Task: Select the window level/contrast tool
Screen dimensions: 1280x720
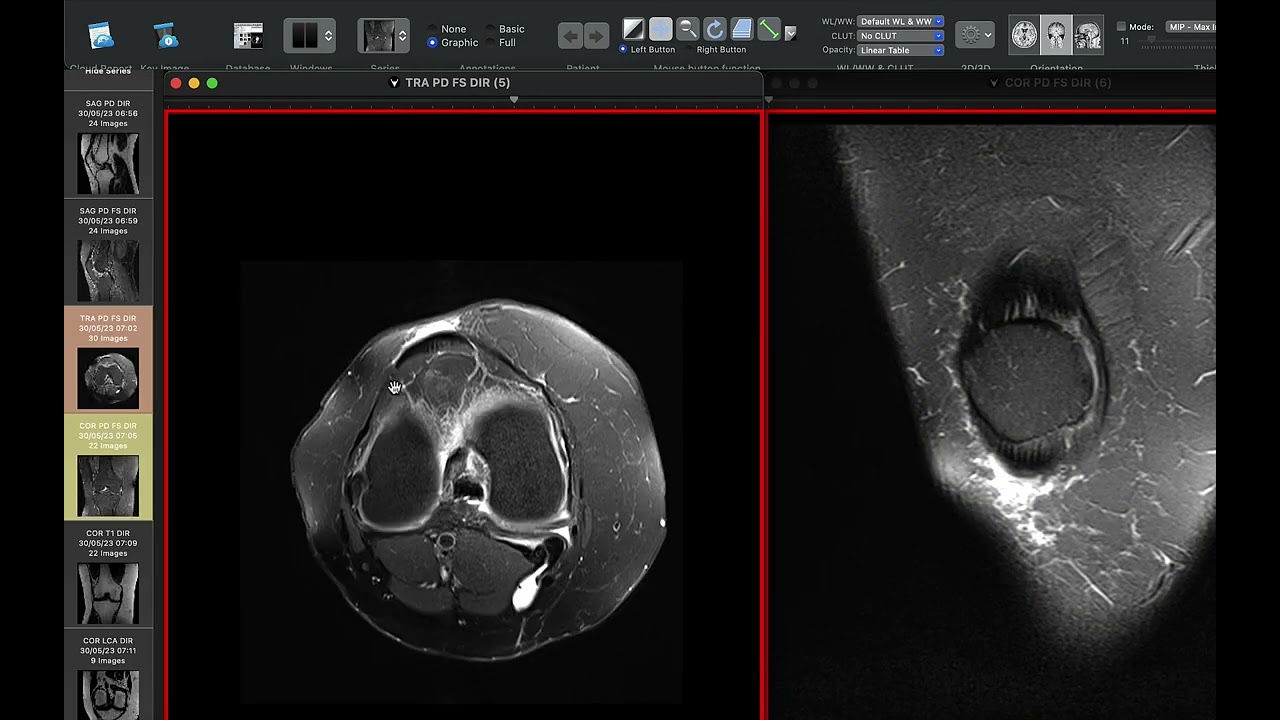Action: [633, 29]
